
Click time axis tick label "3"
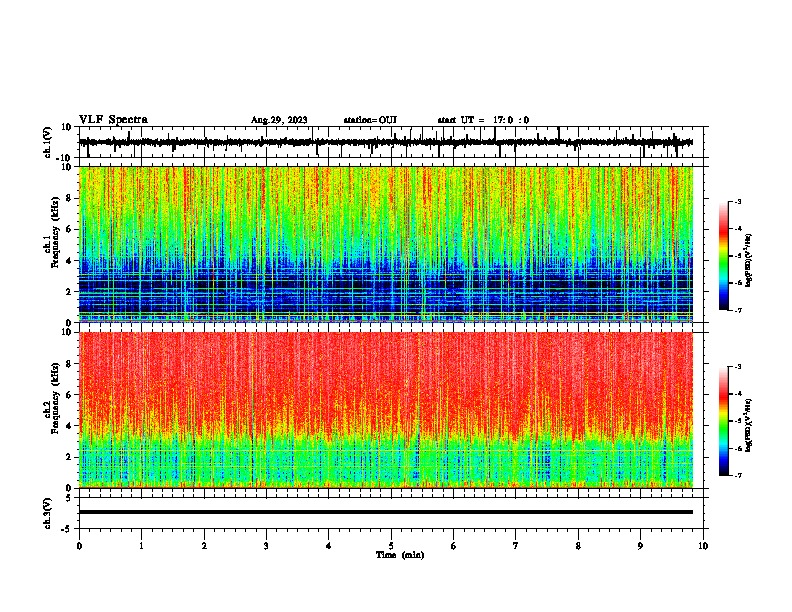pyautogui.click(x=266, y=546)
